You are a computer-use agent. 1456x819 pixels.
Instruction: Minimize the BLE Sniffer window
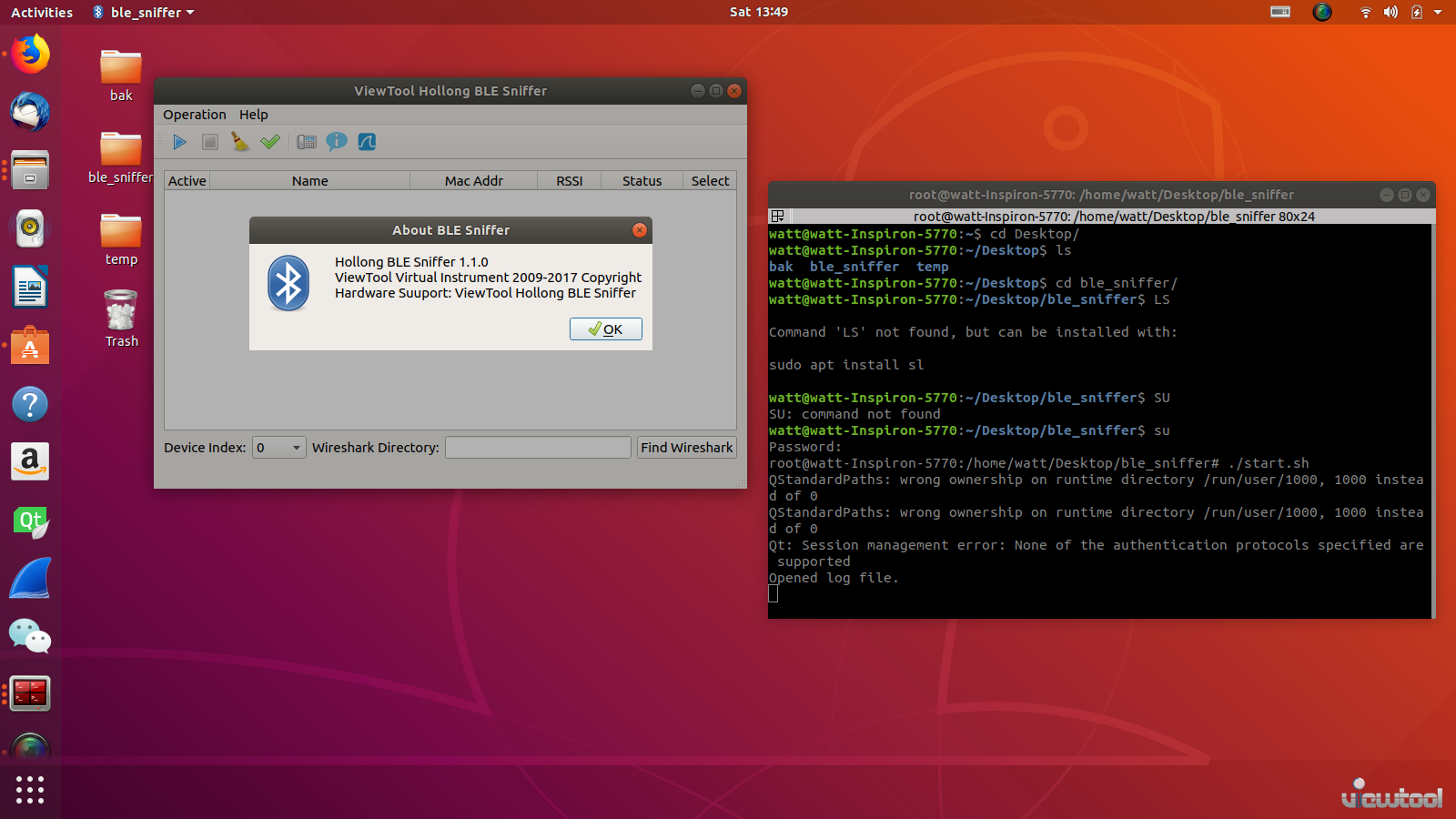698,91
